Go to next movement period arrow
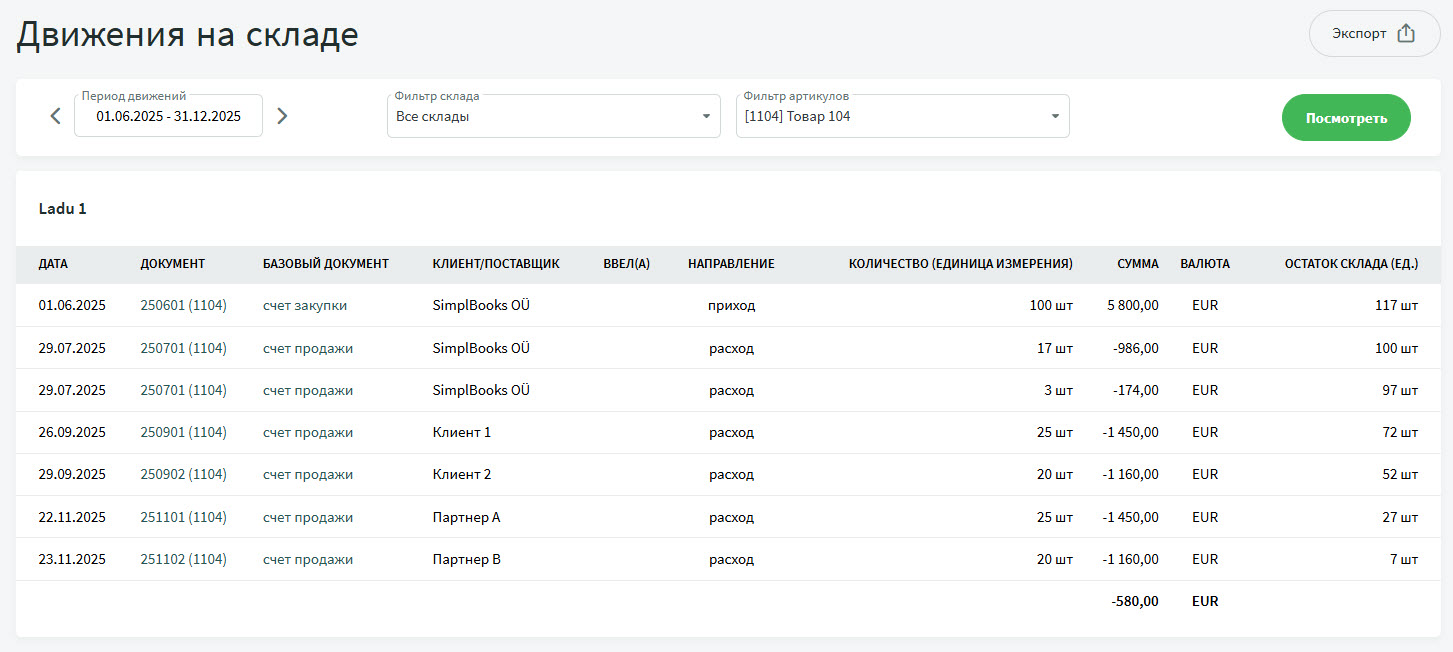This screenshot has height=652, width=1453. (x=282, y=116)
